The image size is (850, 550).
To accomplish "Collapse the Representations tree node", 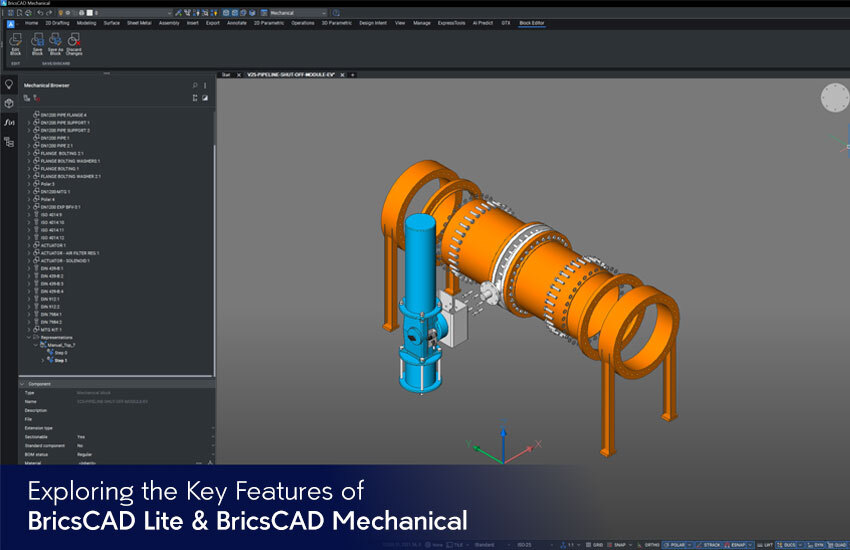I will (x=29, y=337).
